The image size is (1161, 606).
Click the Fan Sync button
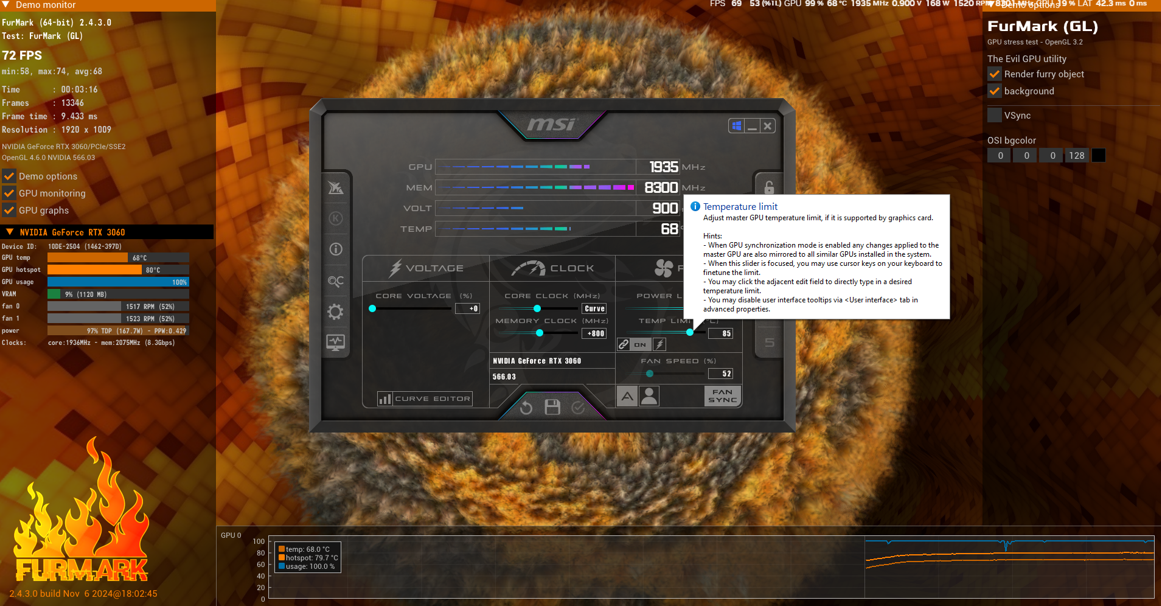point(723,396)
